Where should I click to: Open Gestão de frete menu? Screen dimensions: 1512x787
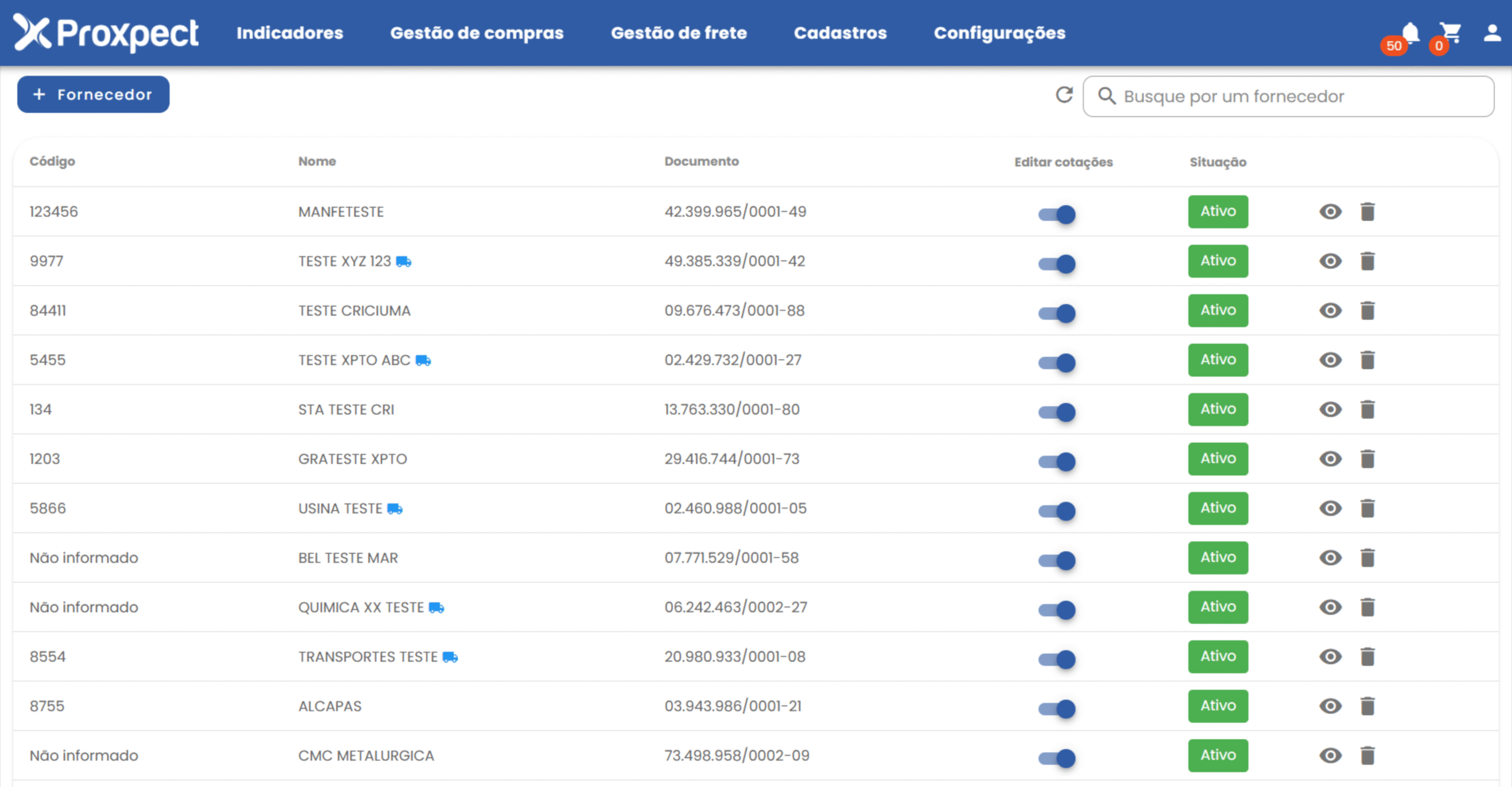[679, 33]
